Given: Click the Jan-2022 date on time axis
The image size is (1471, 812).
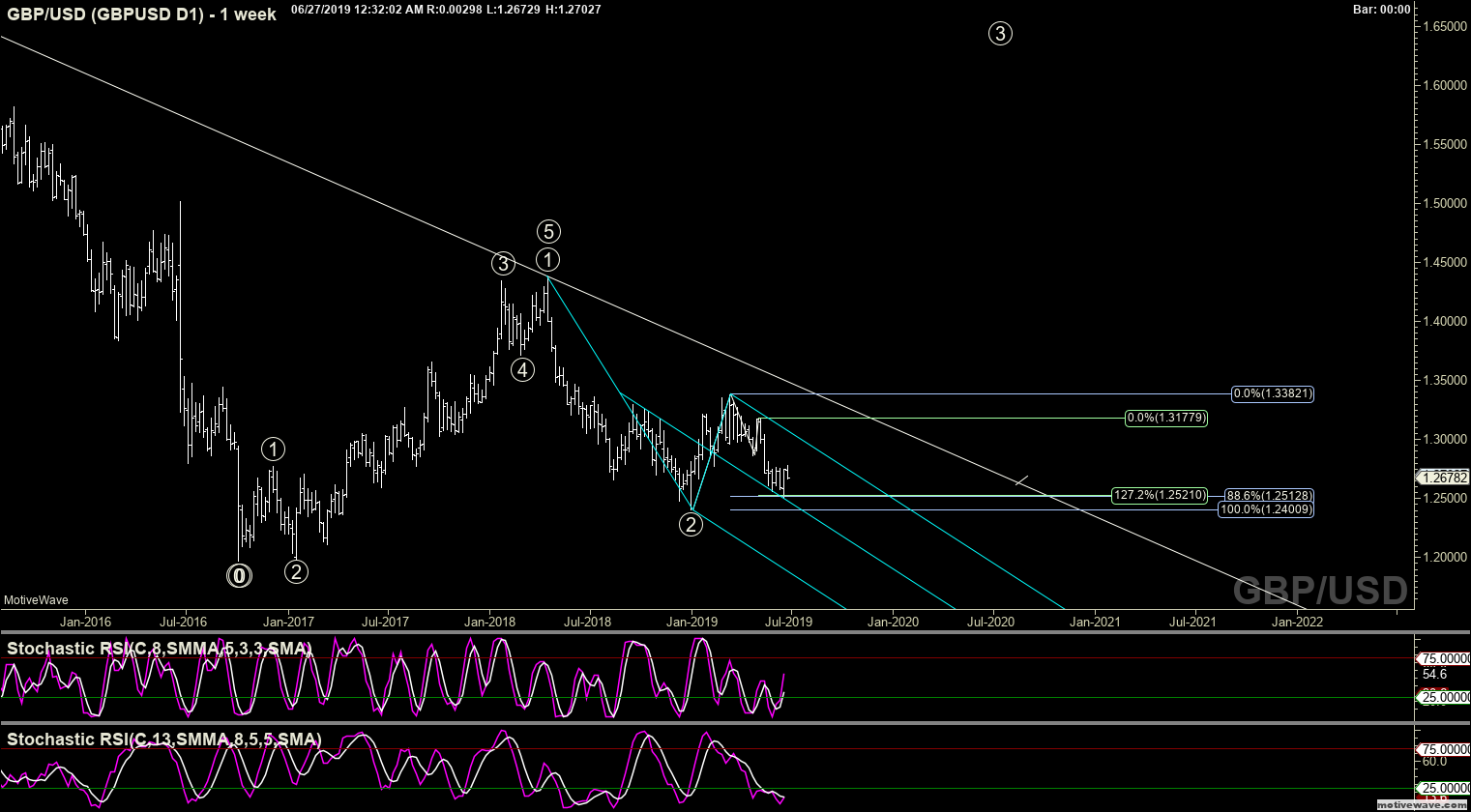Looking at the screenshot, I should pyautogui.click(x=1298, y=622).
